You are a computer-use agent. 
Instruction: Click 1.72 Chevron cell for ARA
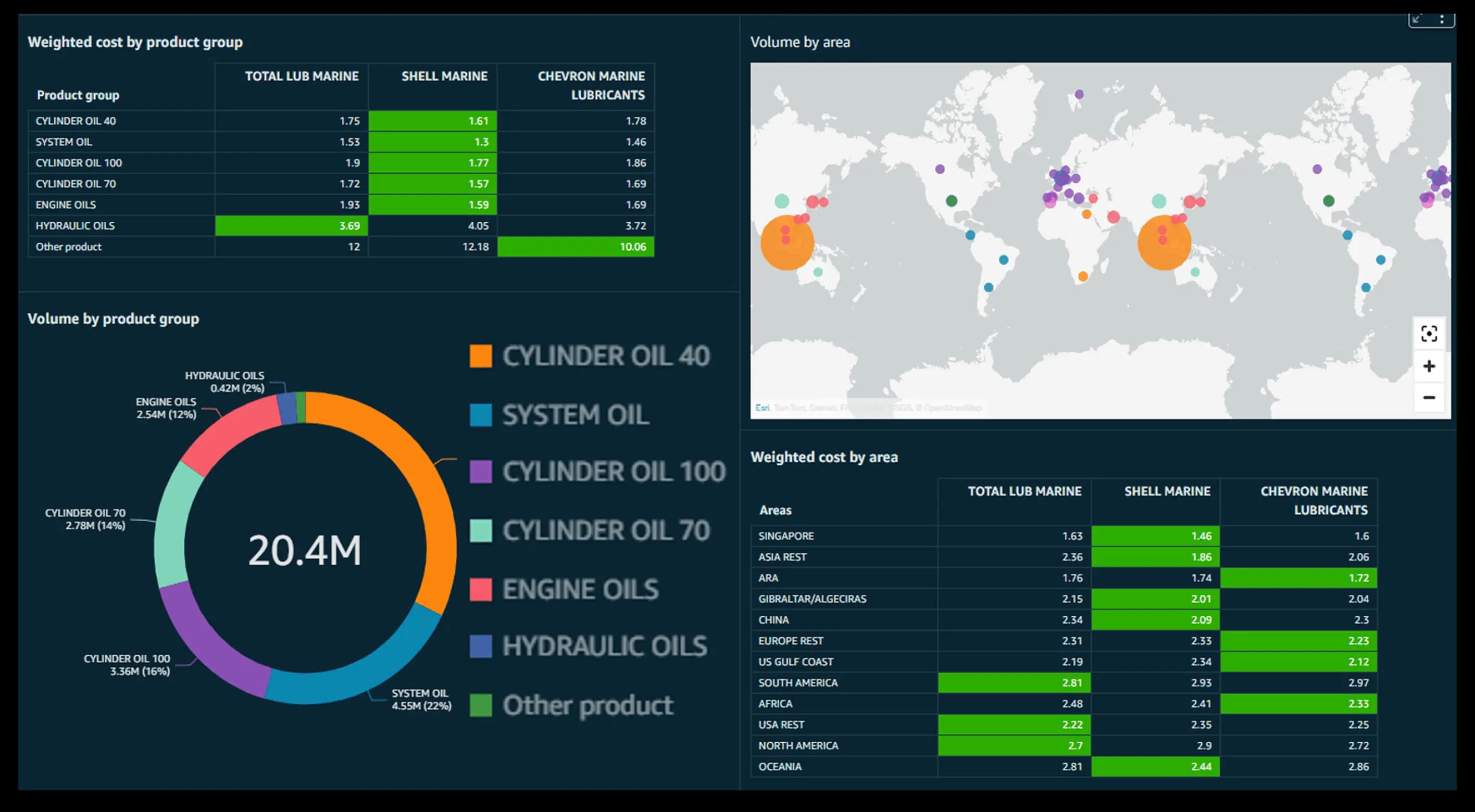[x=1298, y=578]
